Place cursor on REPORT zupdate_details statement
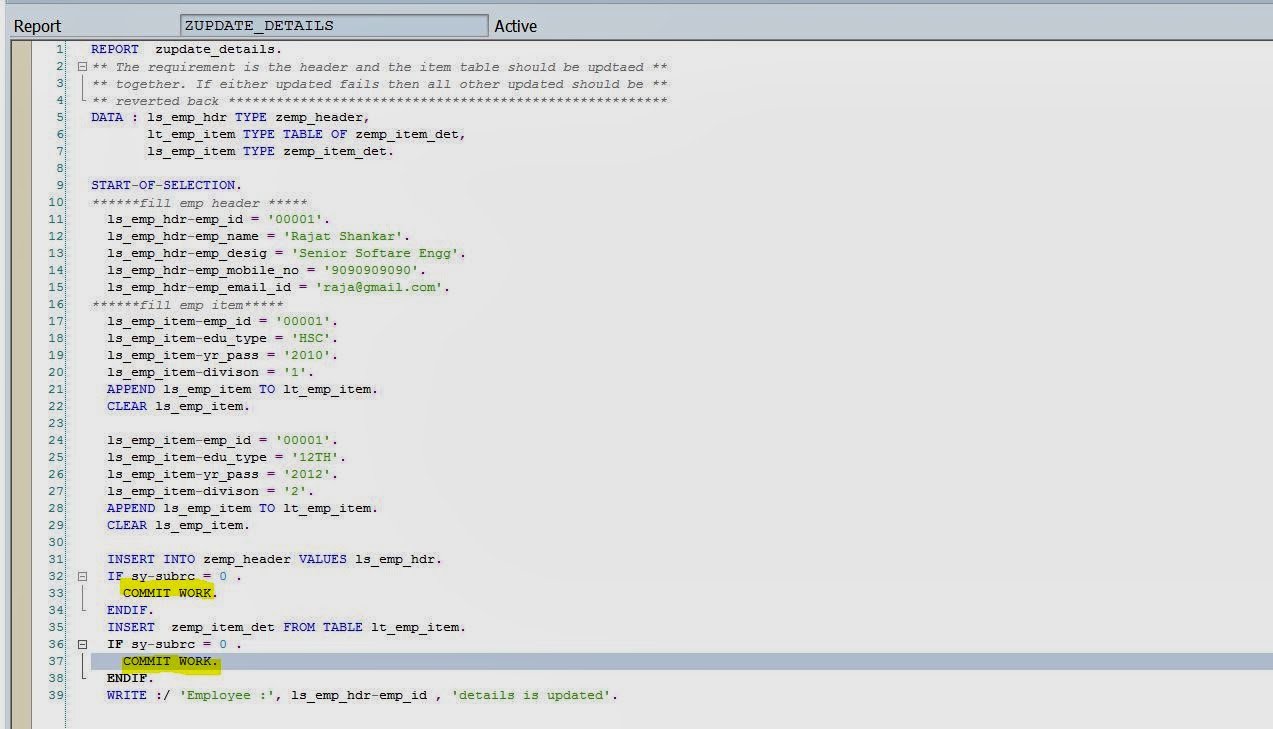 186,49
